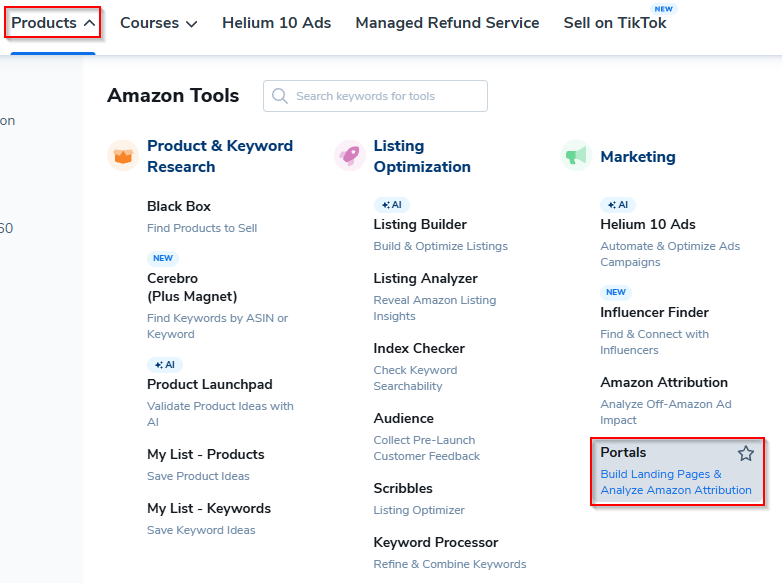This screenshot has height=583, width=782.
Task: Select the Amazon Attribution tool
Action: [x=664, y=382]
